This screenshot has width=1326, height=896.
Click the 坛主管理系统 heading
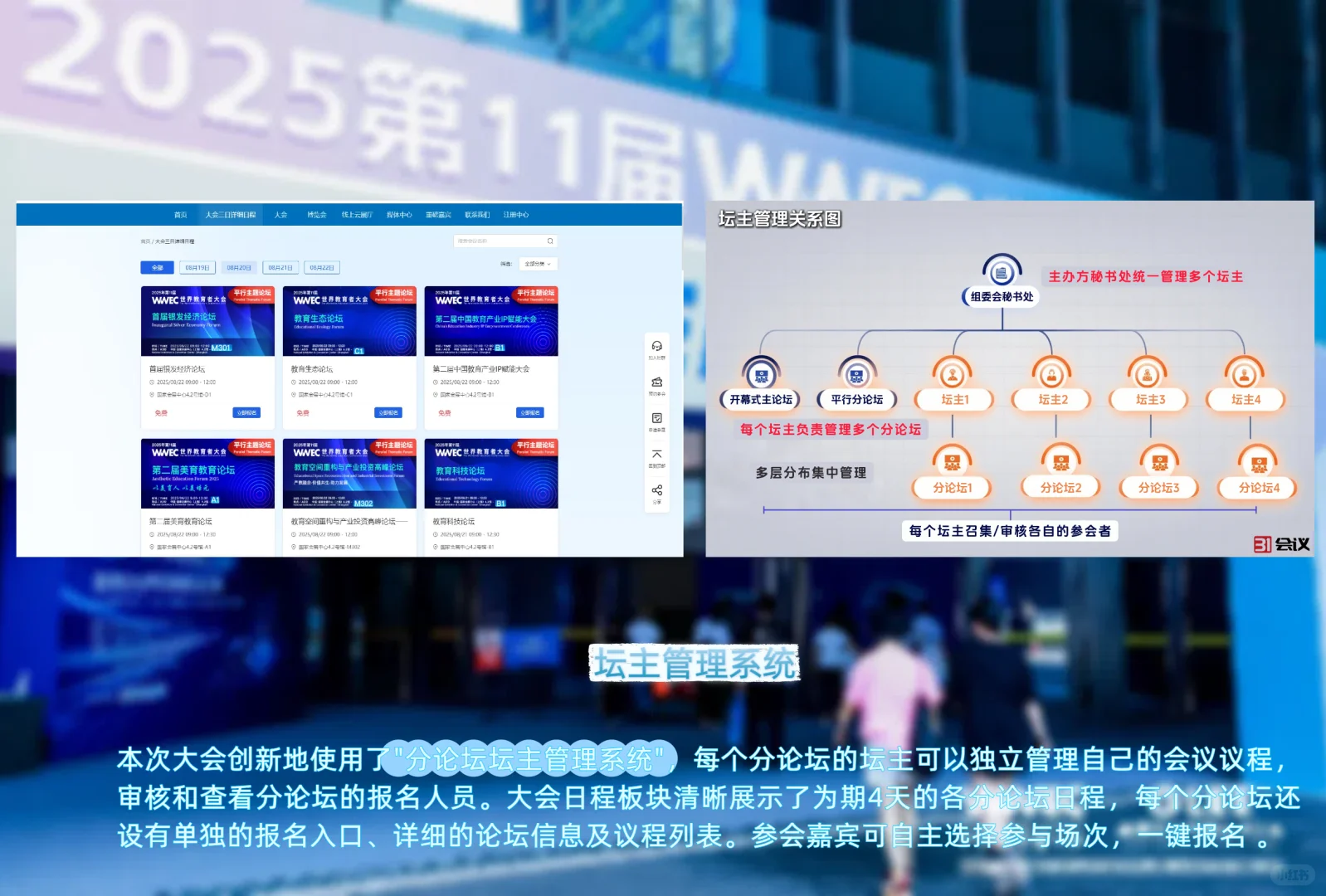[695, 664]
